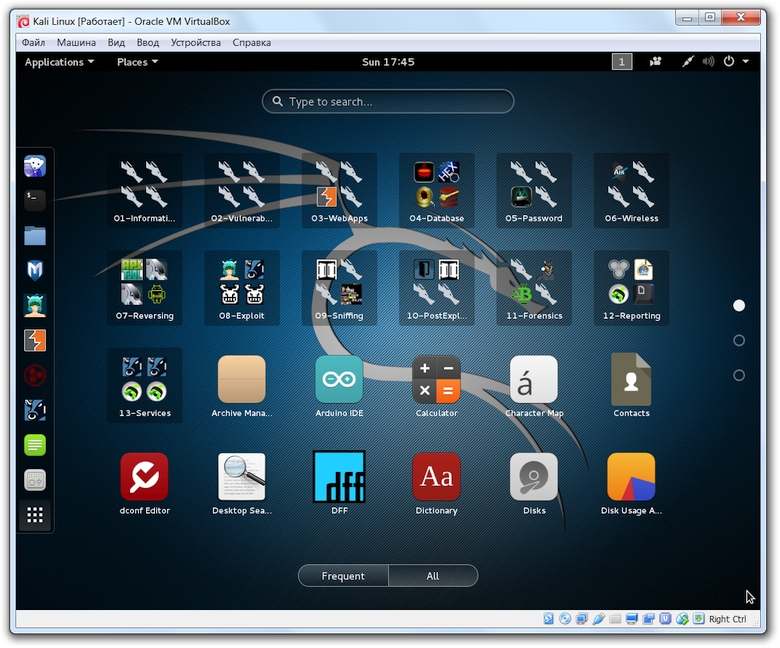The width and height of the screenshot is (780, 648).
Task: Open the 08-Exploit folder
Action: point(242,288)
